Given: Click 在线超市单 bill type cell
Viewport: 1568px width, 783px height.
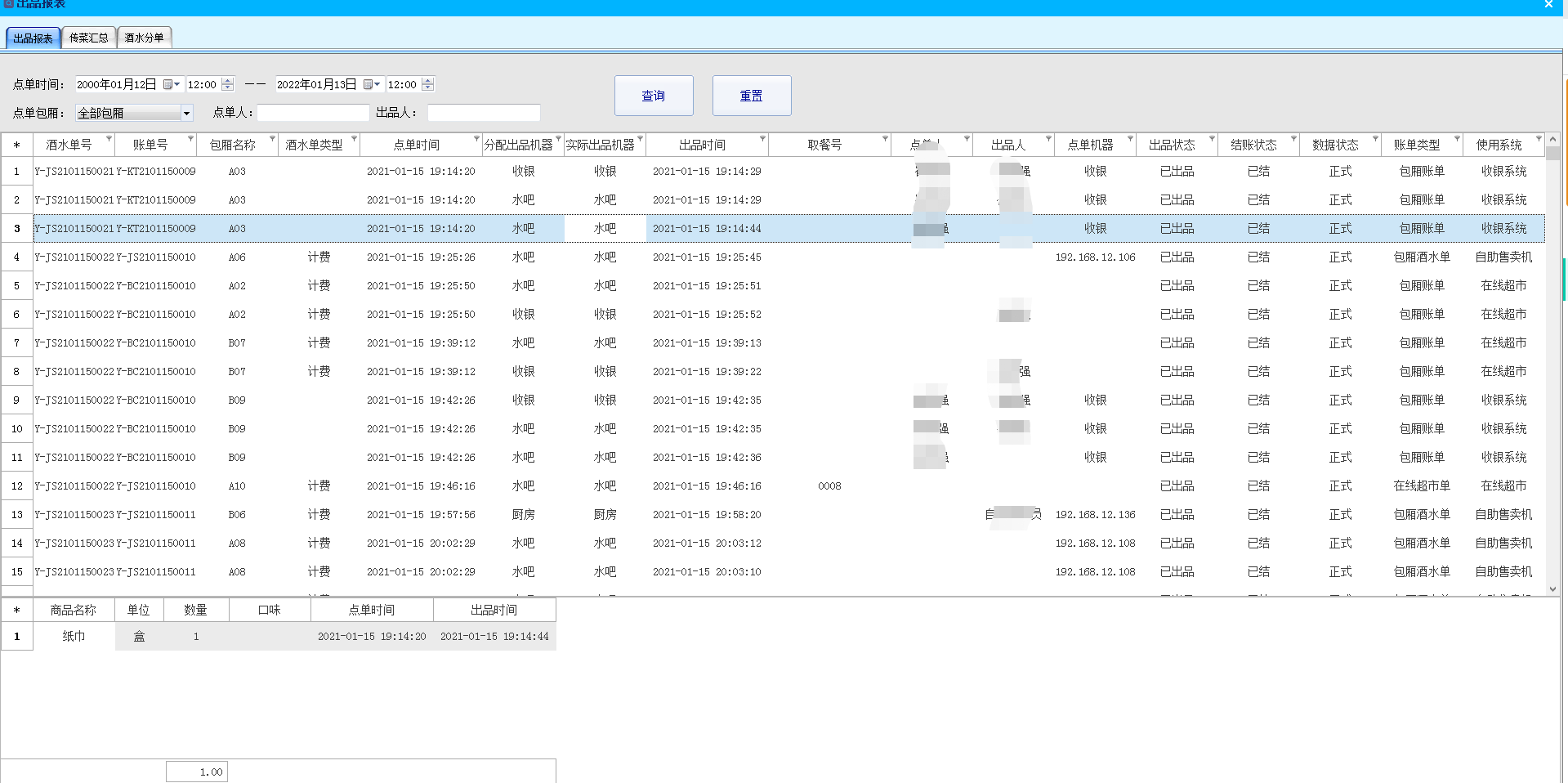Looking at the screenshot, I should pyautogui.click(x=1422, y=486).
